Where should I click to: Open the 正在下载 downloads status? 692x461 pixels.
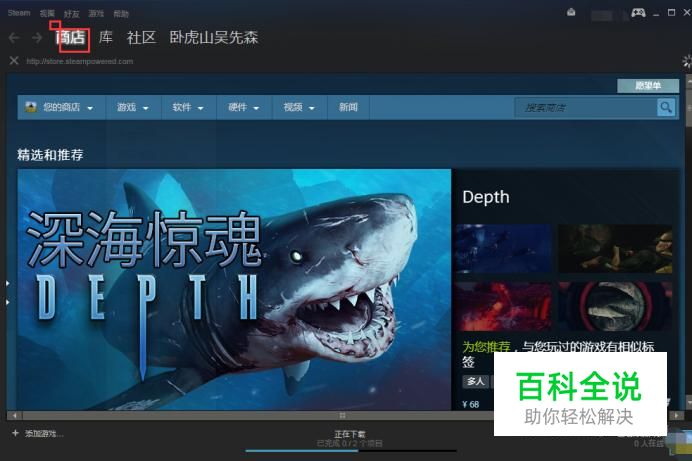[x=350, y=434]
